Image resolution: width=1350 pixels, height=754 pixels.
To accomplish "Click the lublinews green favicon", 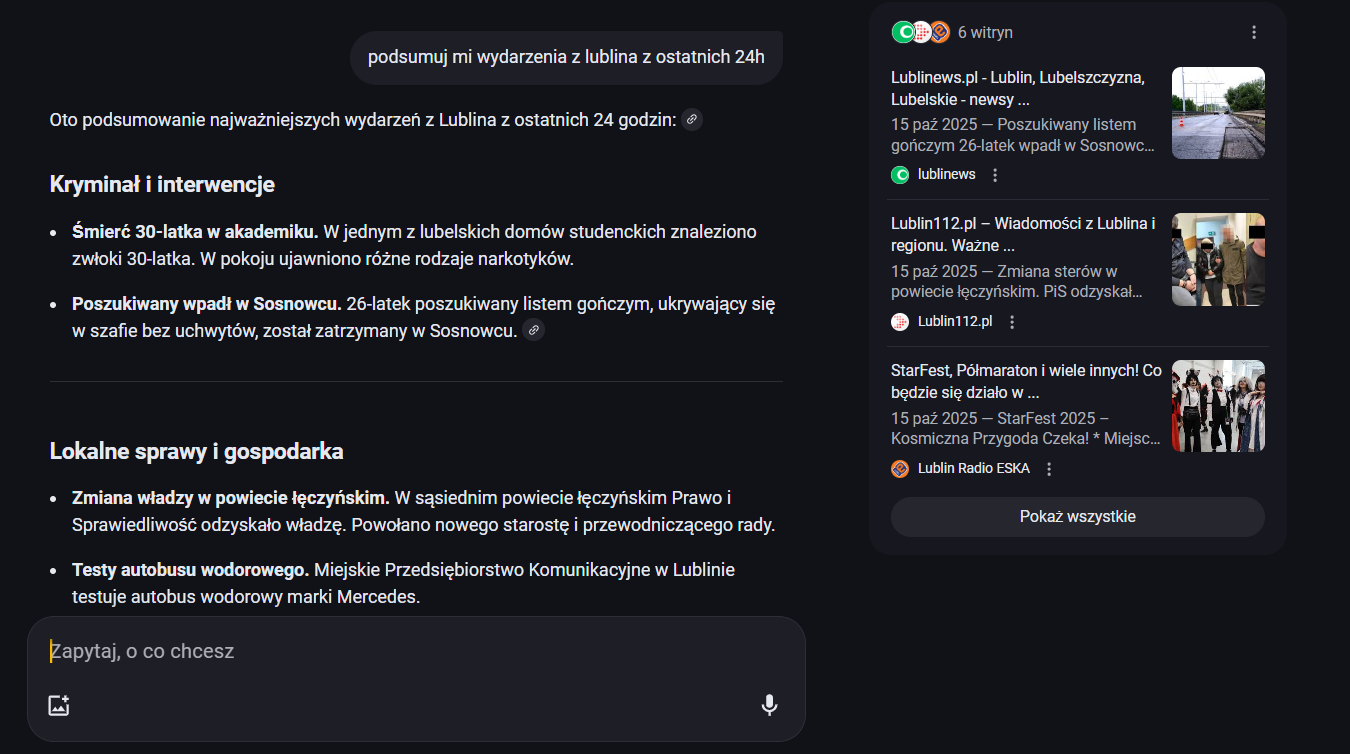I will tap(900, 175).
